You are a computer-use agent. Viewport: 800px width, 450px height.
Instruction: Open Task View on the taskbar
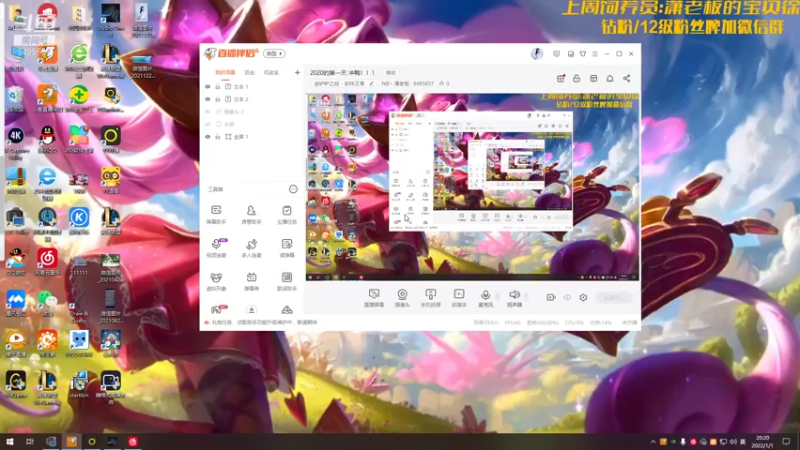tap(30, 441)
